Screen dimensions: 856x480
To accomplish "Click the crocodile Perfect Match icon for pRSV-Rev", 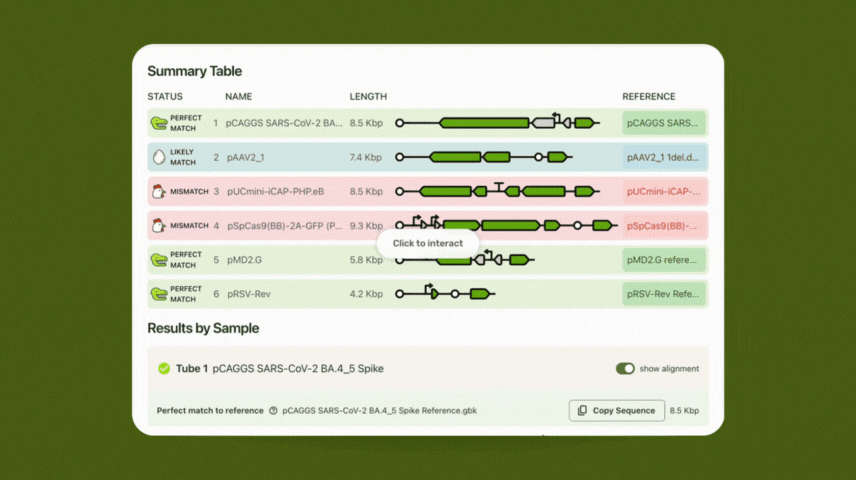I will point(159,294).
